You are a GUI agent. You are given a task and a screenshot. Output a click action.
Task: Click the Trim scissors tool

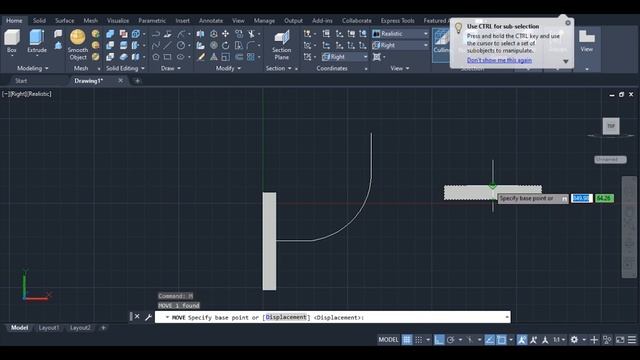[251, 34]
